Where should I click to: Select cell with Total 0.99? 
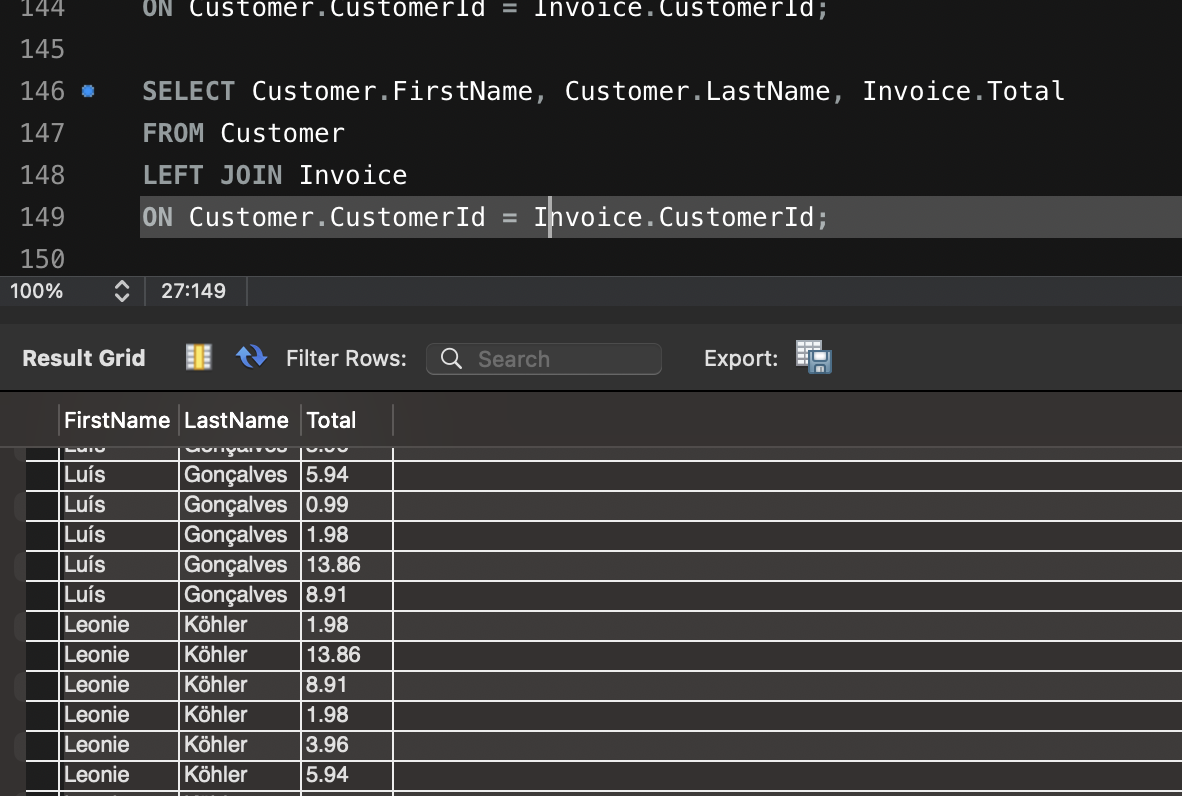pyautogui.click(x=347, y=505)
